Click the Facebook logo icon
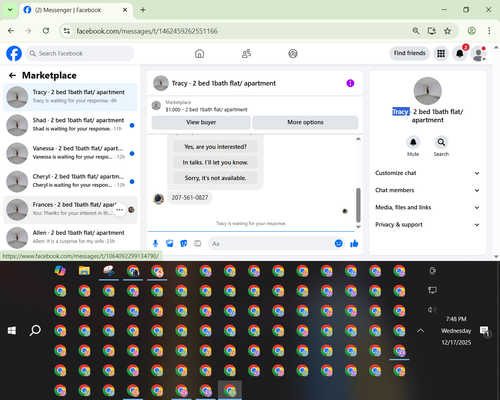 point(14,53)
